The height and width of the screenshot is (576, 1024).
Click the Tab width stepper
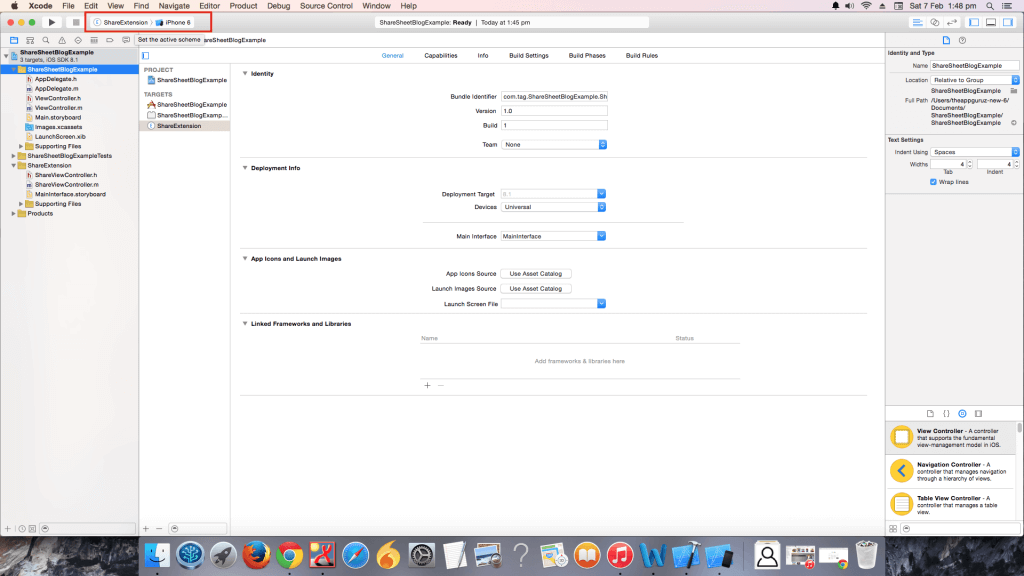tap(969, 164)
